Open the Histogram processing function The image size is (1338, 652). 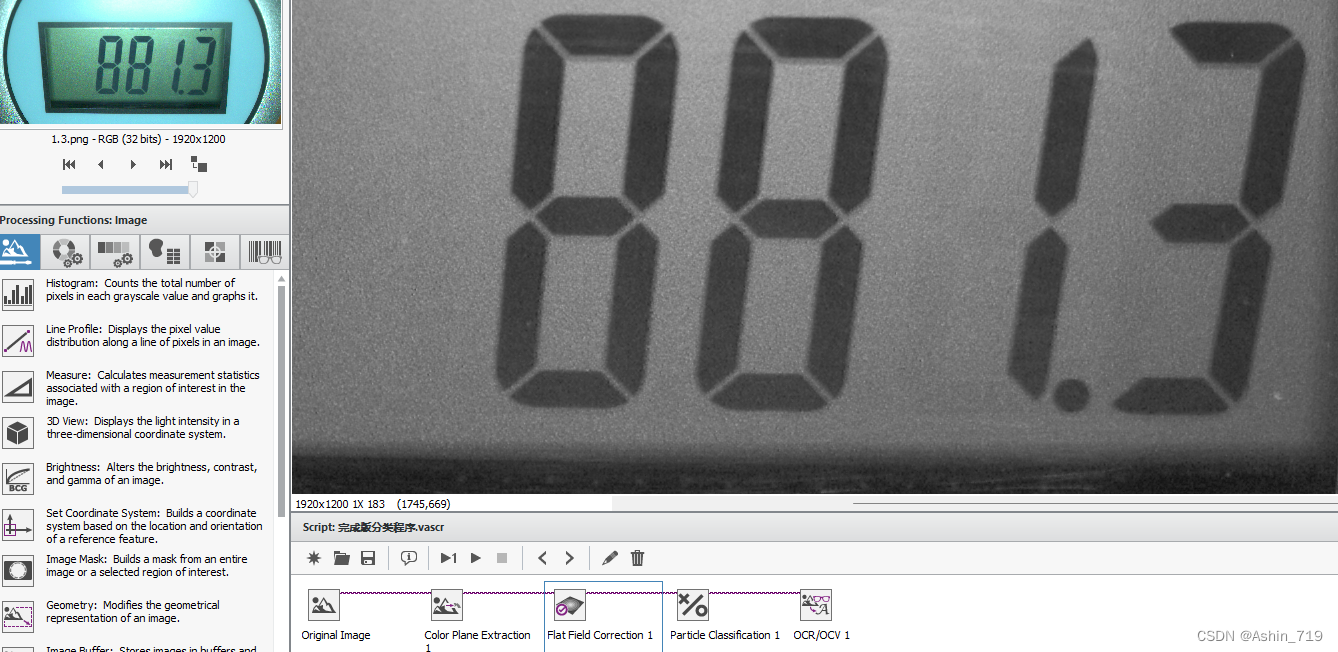pos(18,294)
